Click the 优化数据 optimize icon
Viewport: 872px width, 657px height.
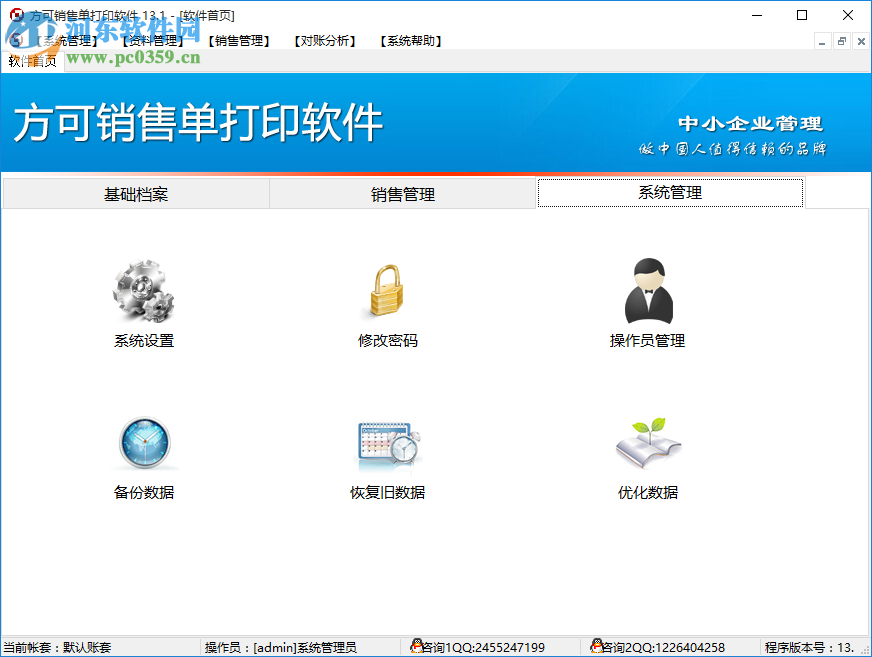click(647, 445)
